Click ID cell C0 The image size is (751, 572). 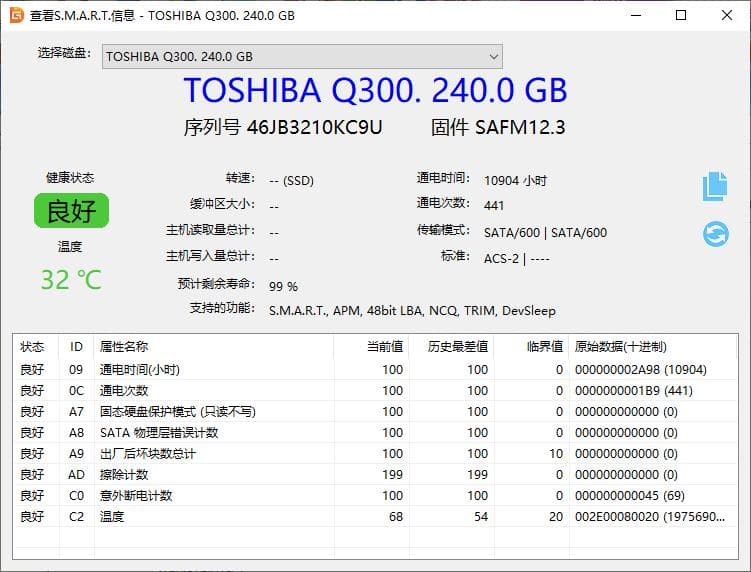click(76, 496)
